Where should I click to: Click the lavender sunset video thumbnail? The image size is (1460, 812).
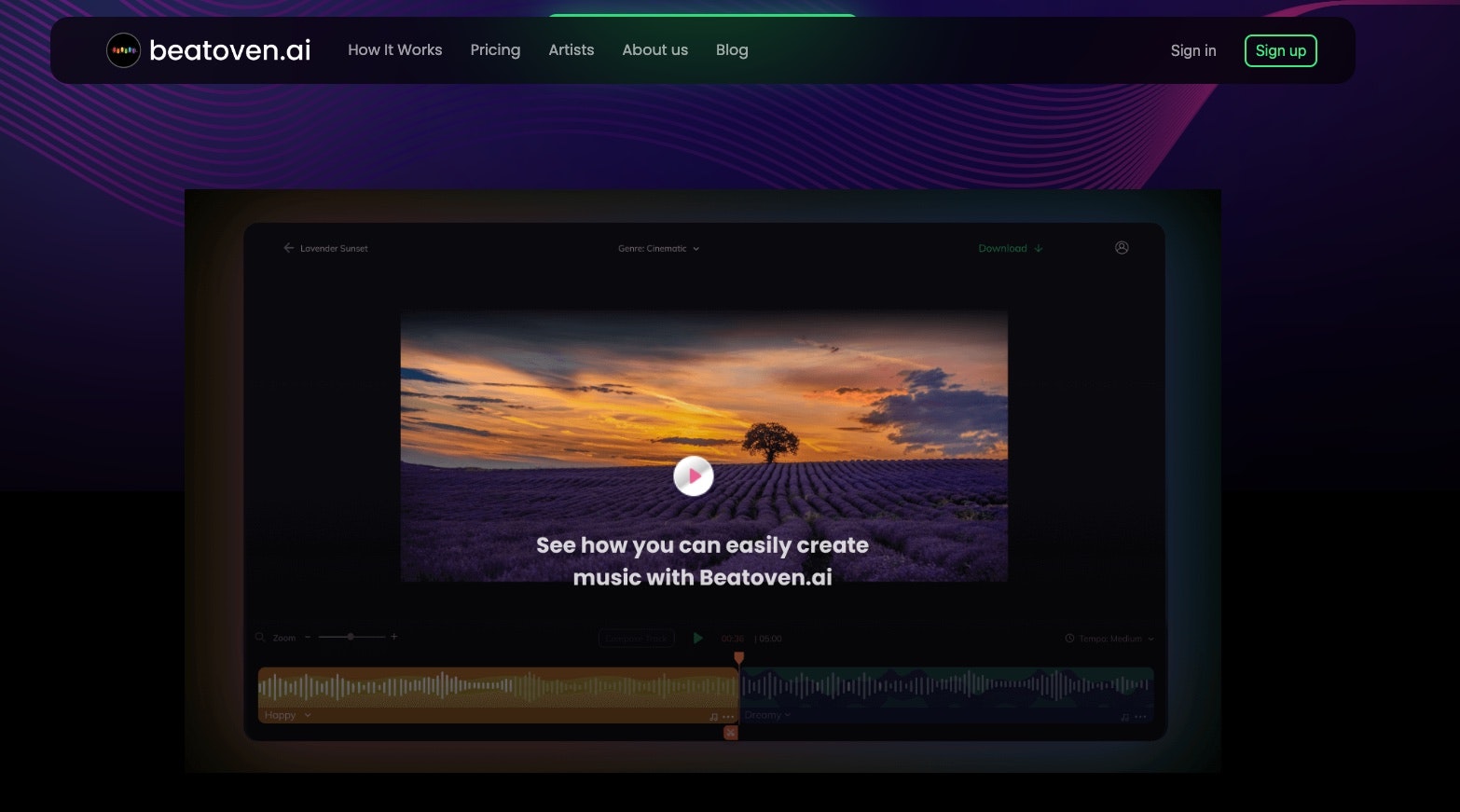pos(704,447)
